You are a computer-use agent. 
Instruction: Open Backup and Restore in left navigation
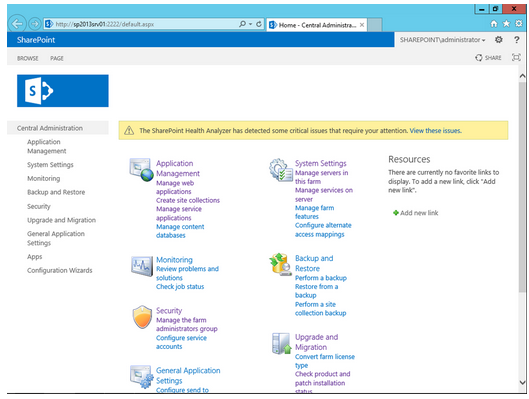[56, 192]
